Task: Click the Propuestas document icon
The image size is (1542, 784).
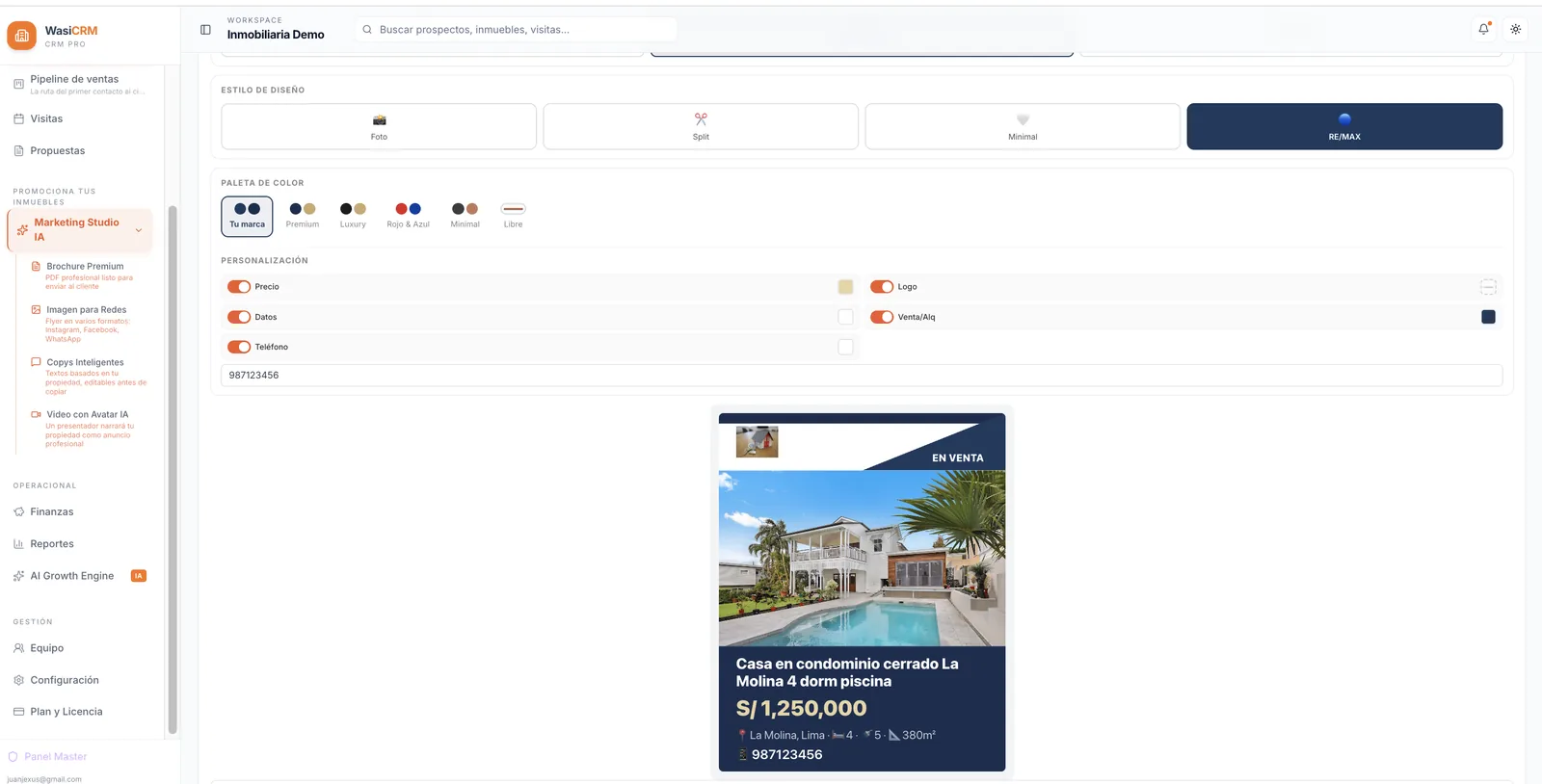Action: tap(18, 150)
